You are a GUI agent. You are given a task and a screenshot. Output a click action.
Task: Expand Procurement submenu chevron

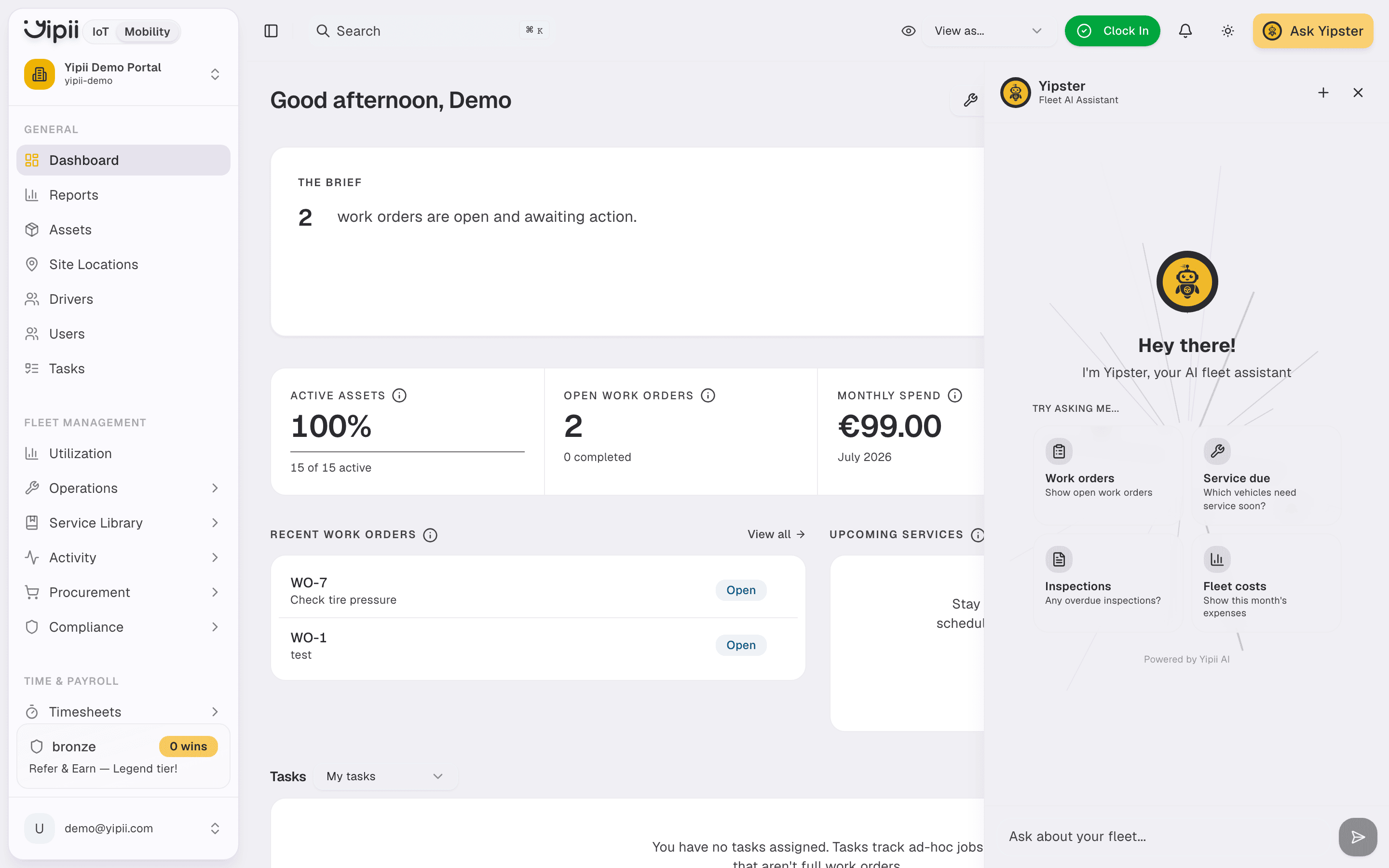point(215,593)
